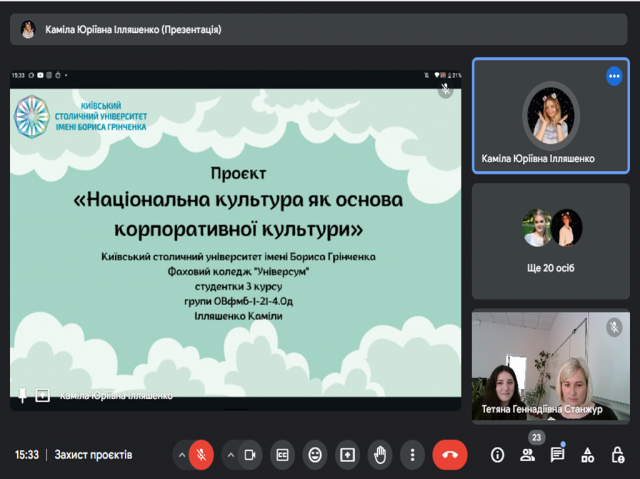The image size is (640, 479).
Task: Click студентки 3 курсу text on slide
Action: click(x=238, y=286)
